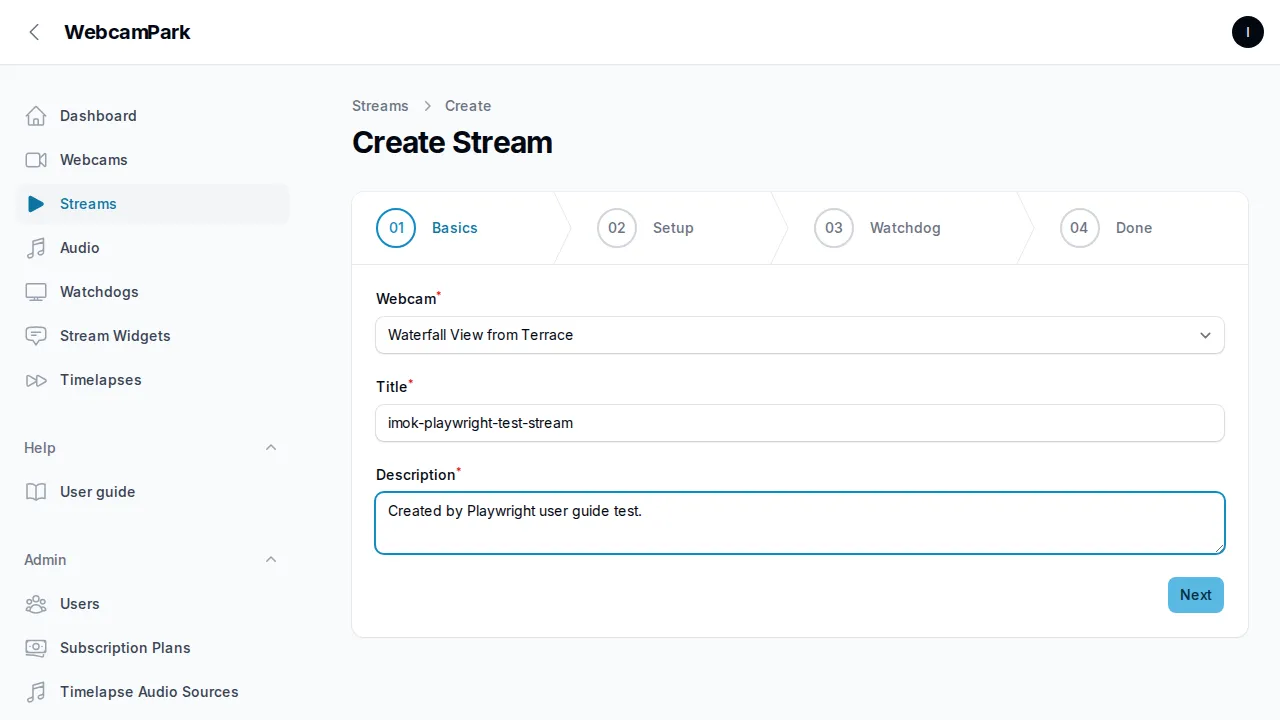Image resolution: width=1280 pixels, height=720 pixels.
Task: Select the Setup step tab
Action: [x=673, y=228]
